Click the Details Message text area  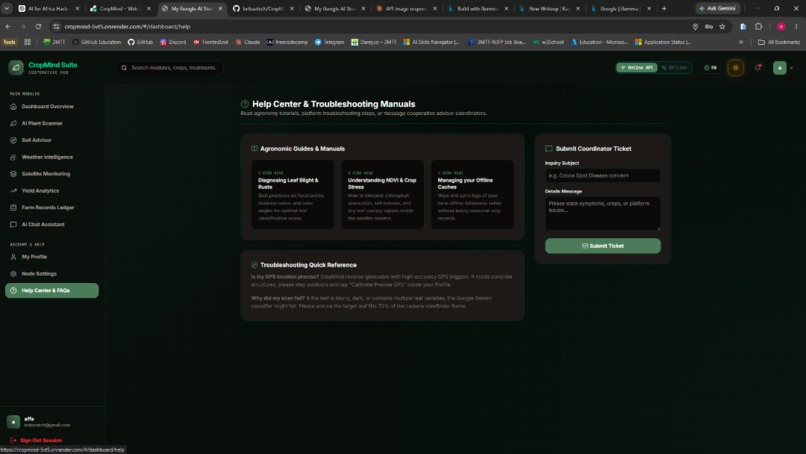[x=602, y=213]
